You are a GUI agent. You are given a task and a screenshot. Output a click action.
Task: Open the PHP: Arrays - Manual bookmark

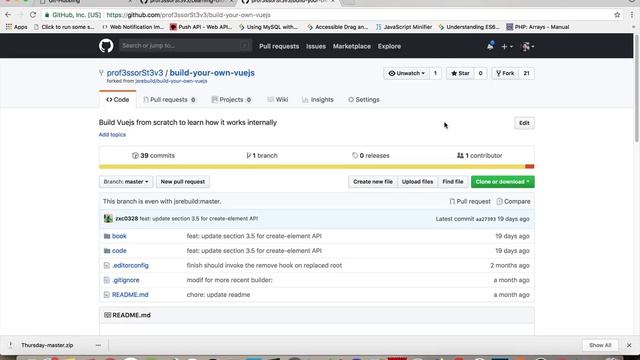click(538, 27)
